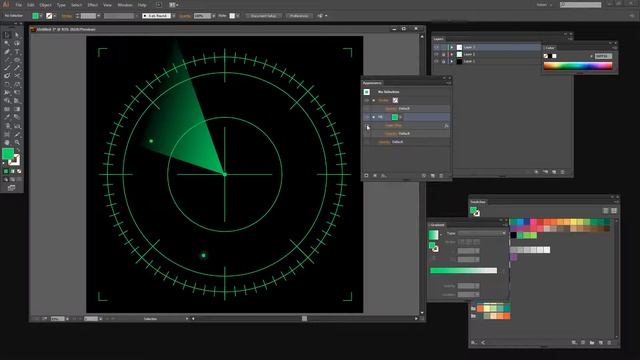This screenshot has height=360, width=640.
Task: Click the Change Screen Mode icon
Action: point(11,188)
